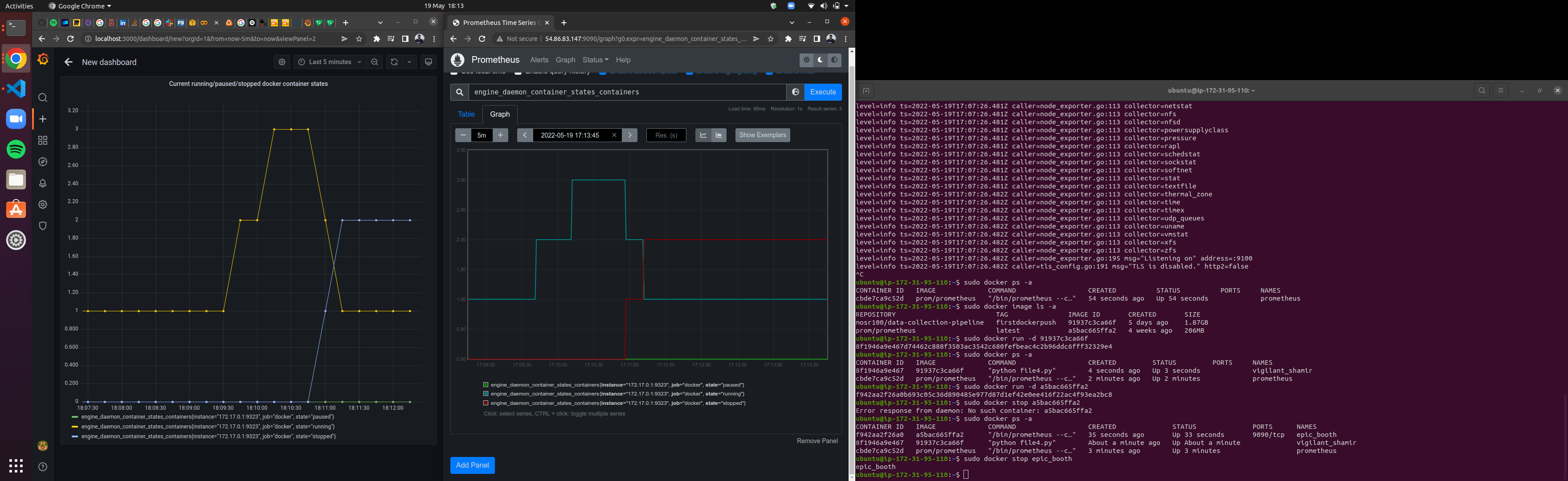The width and height of the screenshot is (1568, 481).
Task: Click the Execute button
Action: point(823,92)
